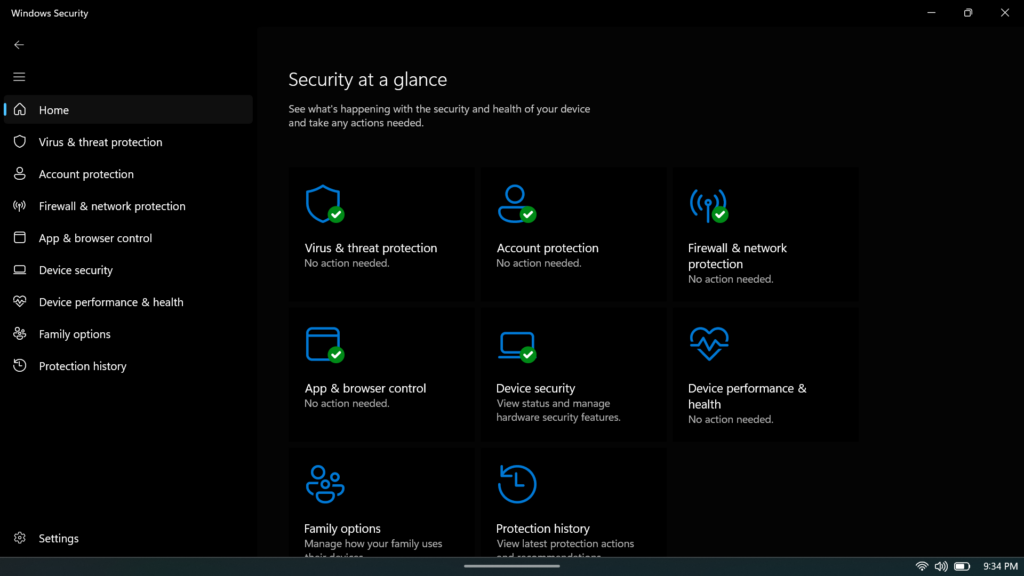Show Protection history from the sidebar
Screen dimensions: 1024x576
point(128,366)
